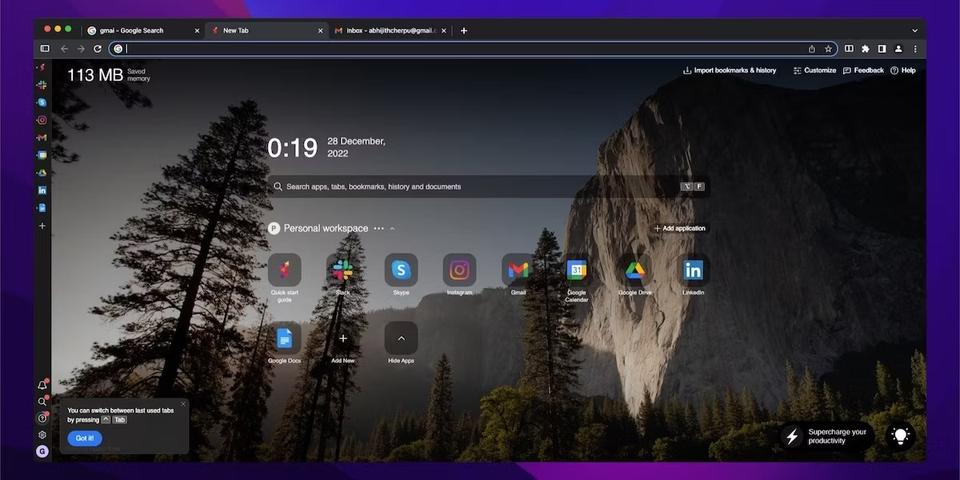Open LinkedIn from the left sidebar

42,190
